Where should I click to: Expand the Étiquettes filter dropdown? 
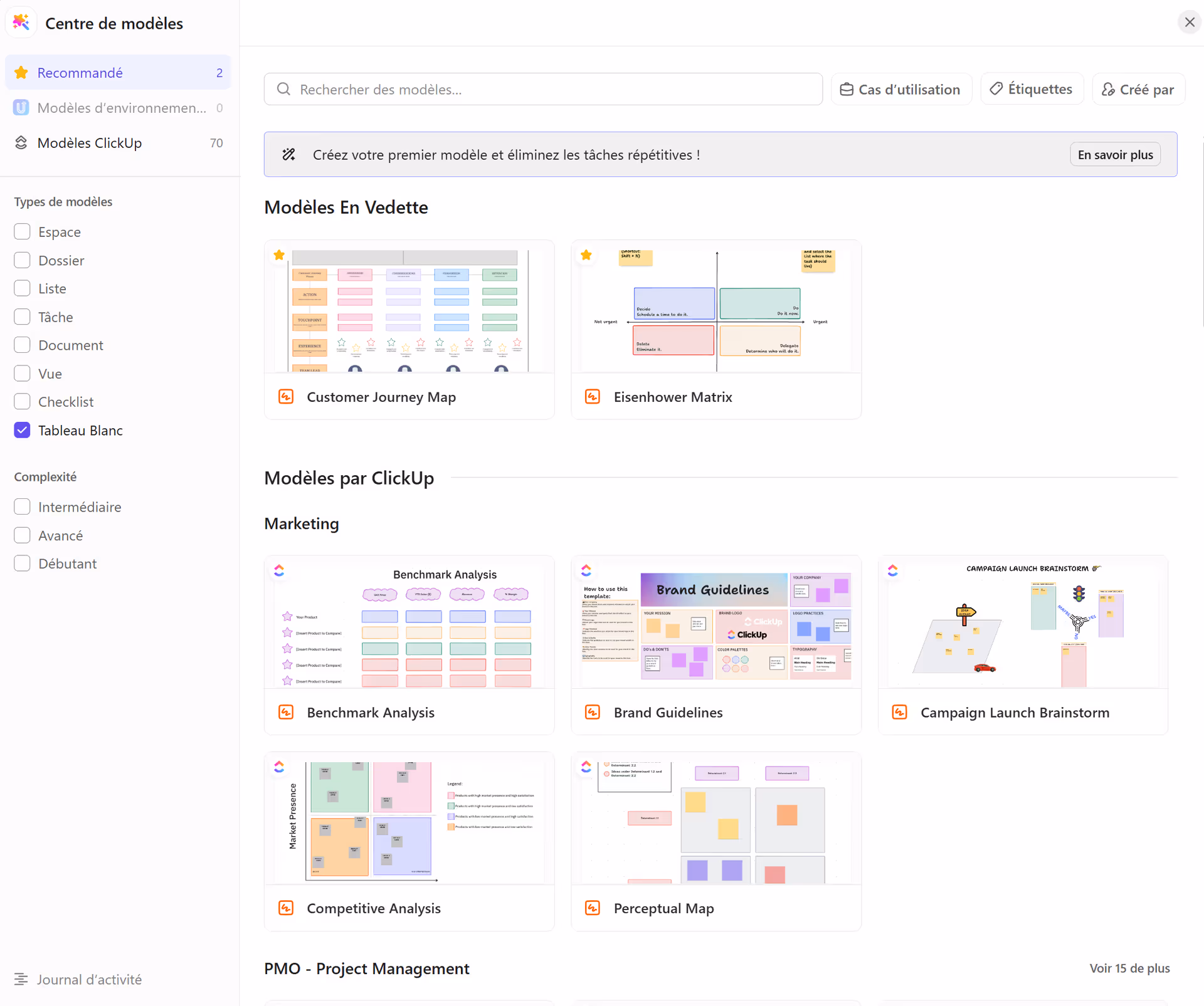pos(1032,90)
